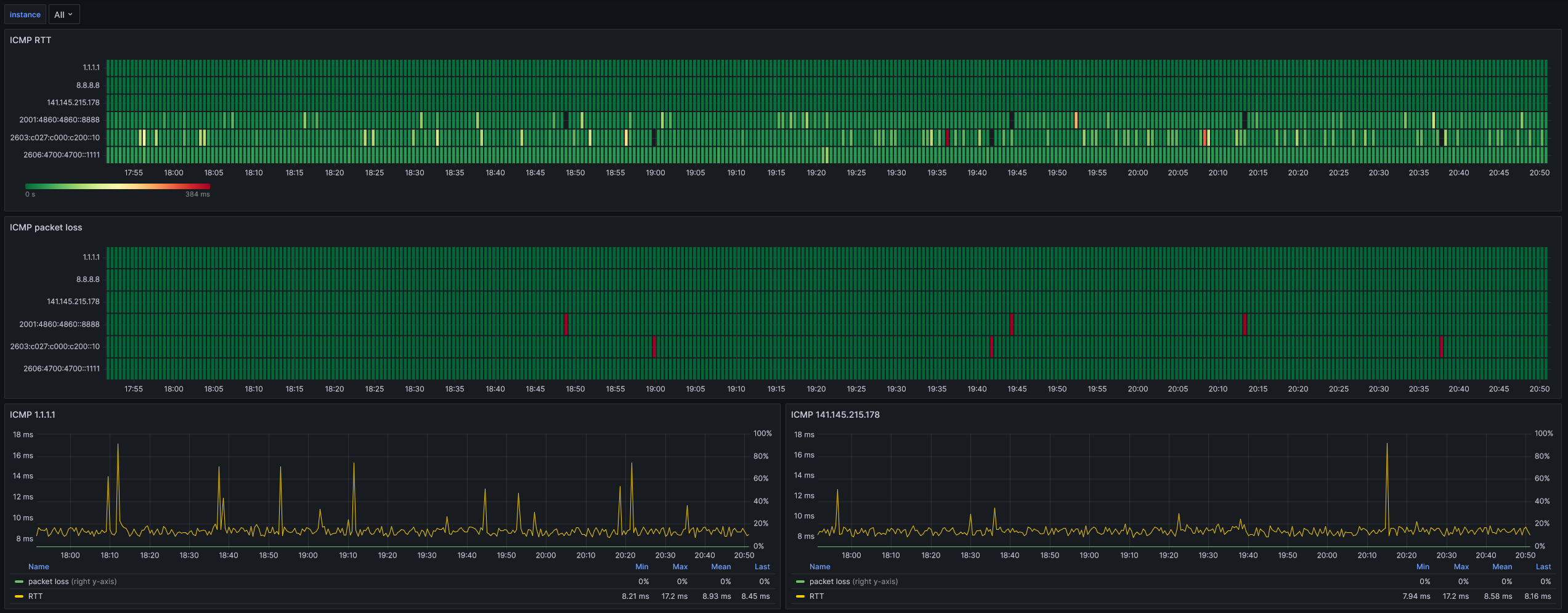
Task: Sort ICMP 141.145.215.178 legend by Name
Action: pos(819,567)
